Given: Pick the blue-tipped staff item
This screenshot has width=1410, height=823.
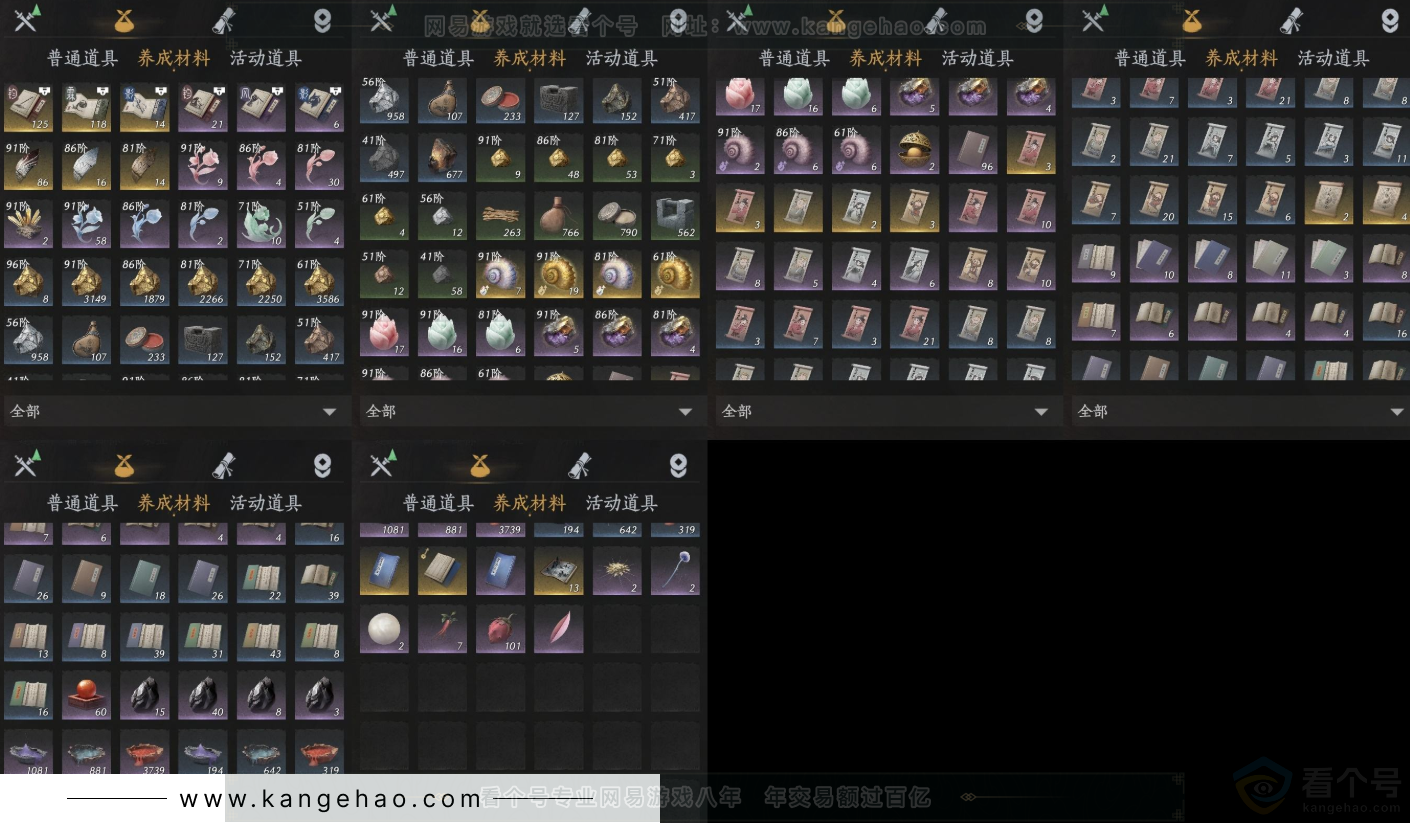Looking at the screenshot, I should tap(675, 571).
